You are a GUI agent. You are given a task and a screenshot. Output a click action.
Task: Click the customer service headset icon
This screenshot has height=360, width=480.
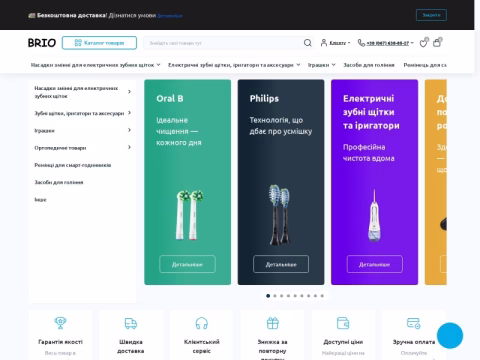(x=202, y=323)
